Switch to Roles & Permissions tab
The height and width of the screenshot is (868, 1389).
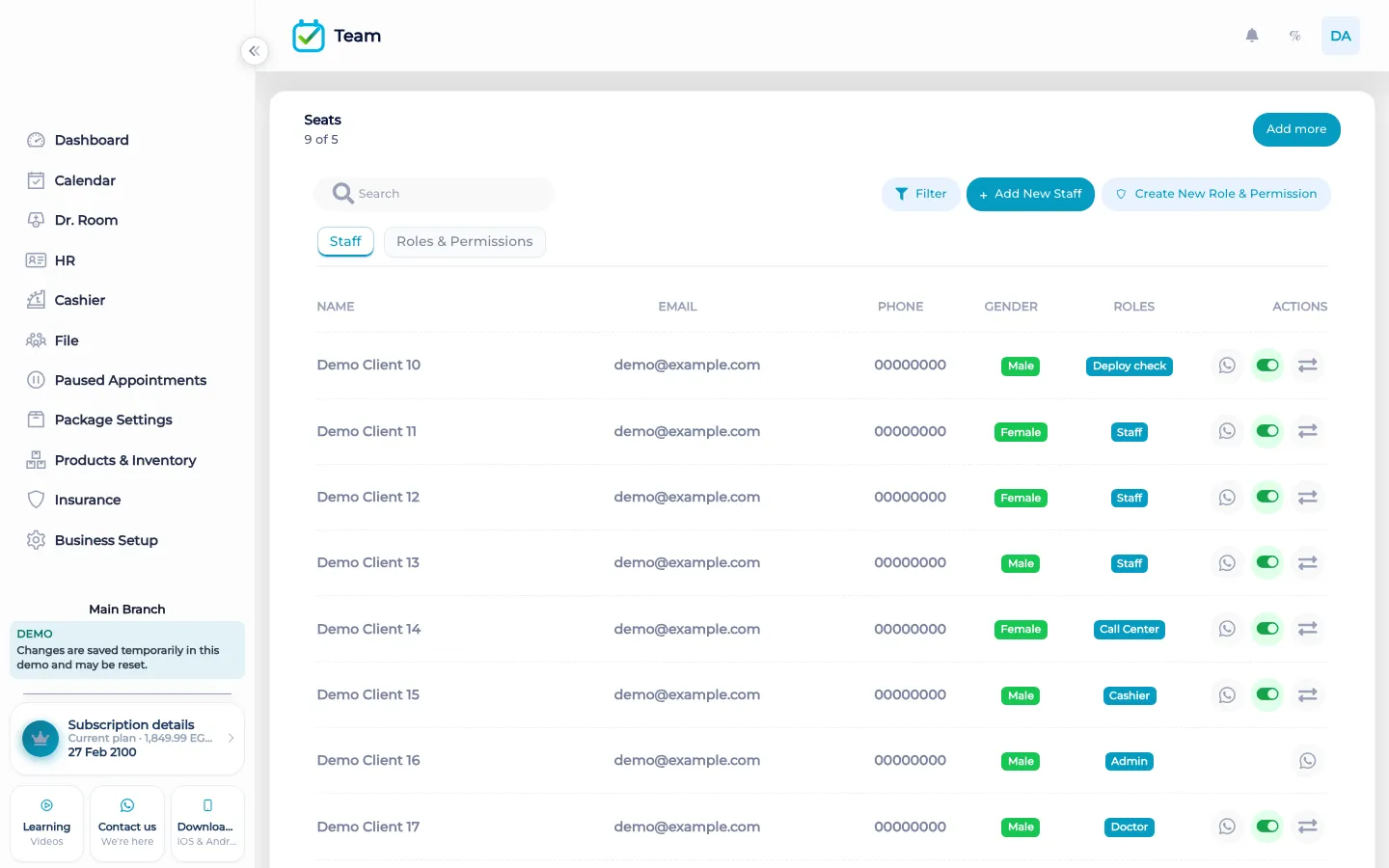pyautogui.click(x=465, y=241)
